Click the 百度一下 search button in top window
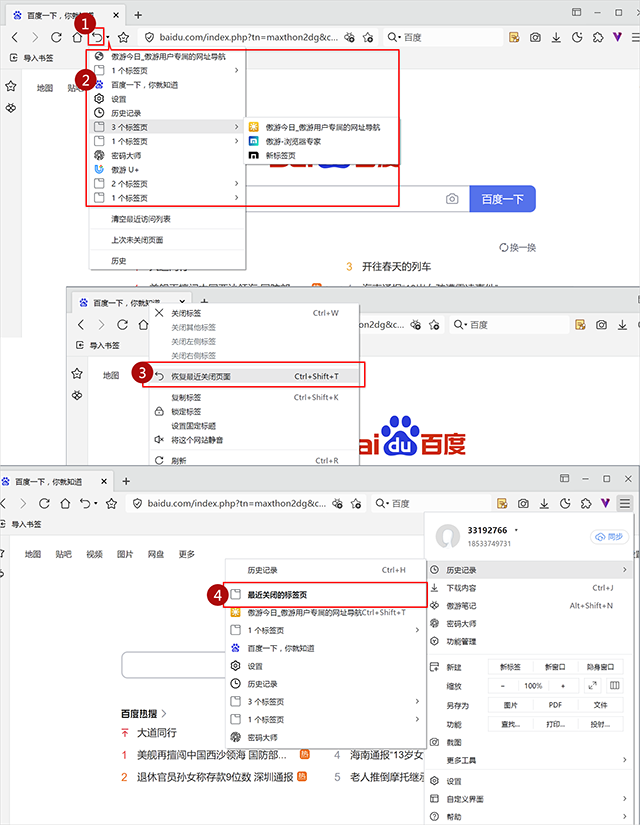This screenshot has height=825, width=640. click(502, 199)
